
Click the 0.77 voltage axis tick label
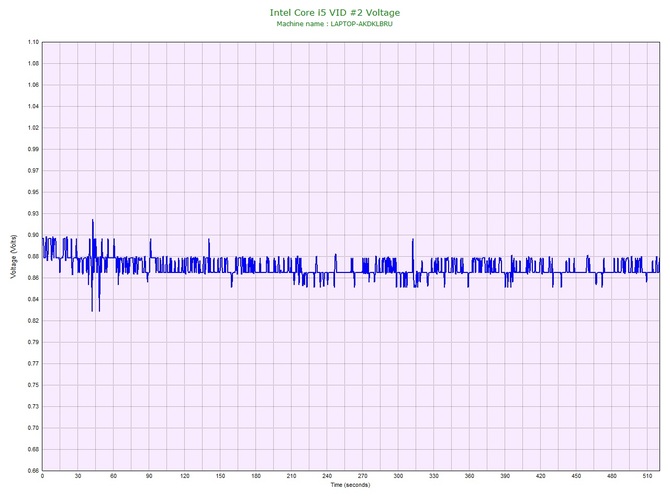coord(33,364)
